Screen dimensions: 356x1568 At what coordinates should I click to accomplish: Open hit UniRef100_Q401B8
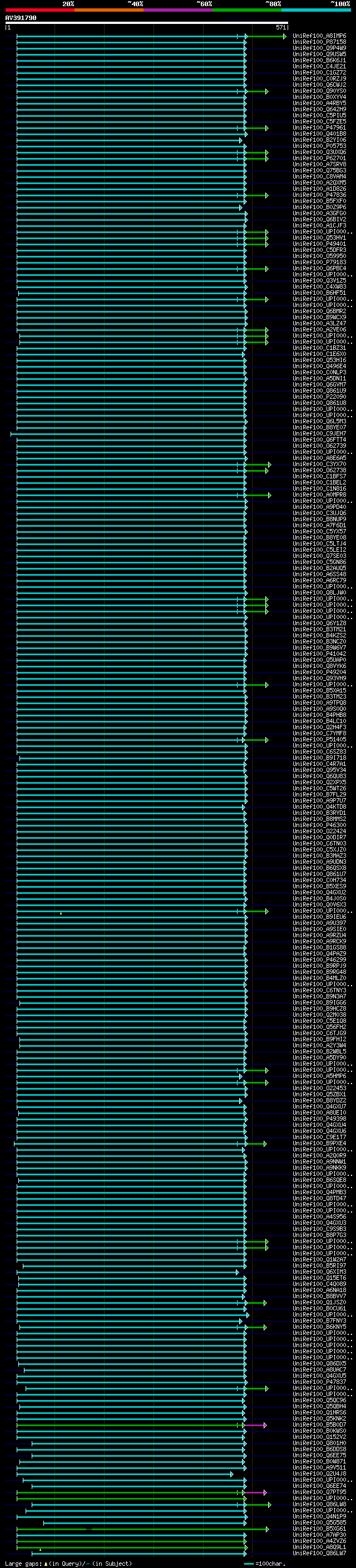click(319, 134)
